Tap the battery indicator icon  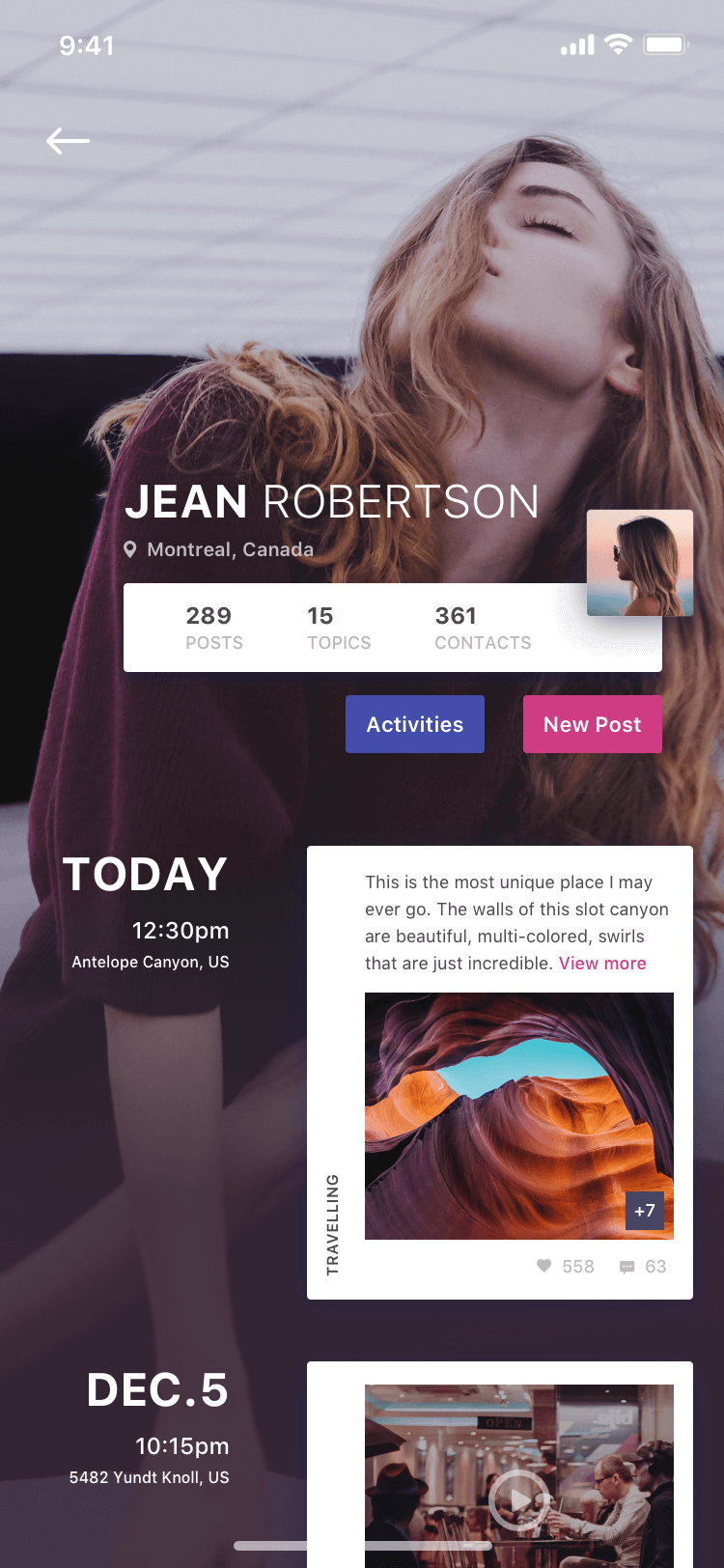666,44
